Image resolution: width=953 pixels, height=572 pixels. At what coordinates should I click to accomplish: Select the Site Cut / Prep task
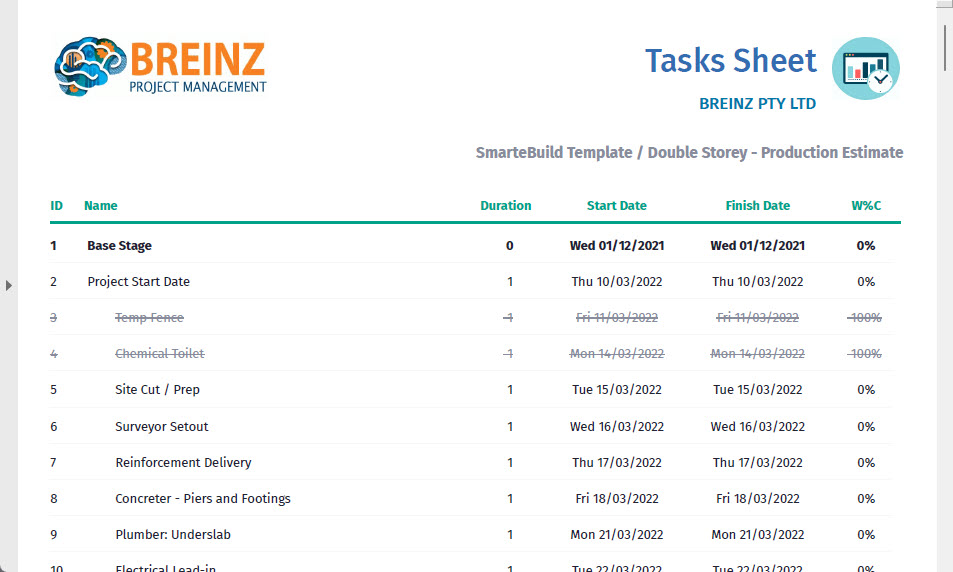click(157, 390)
